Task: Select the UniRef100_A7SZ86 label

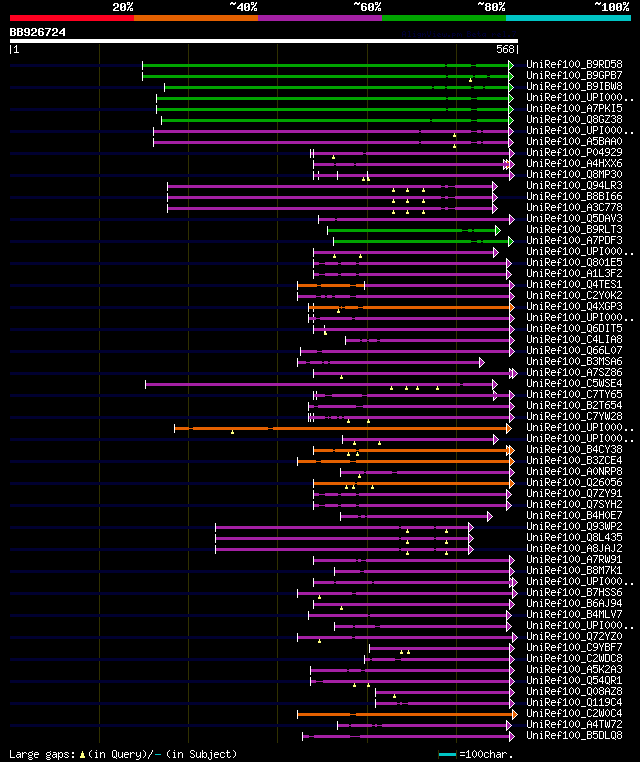Action: 574,373
